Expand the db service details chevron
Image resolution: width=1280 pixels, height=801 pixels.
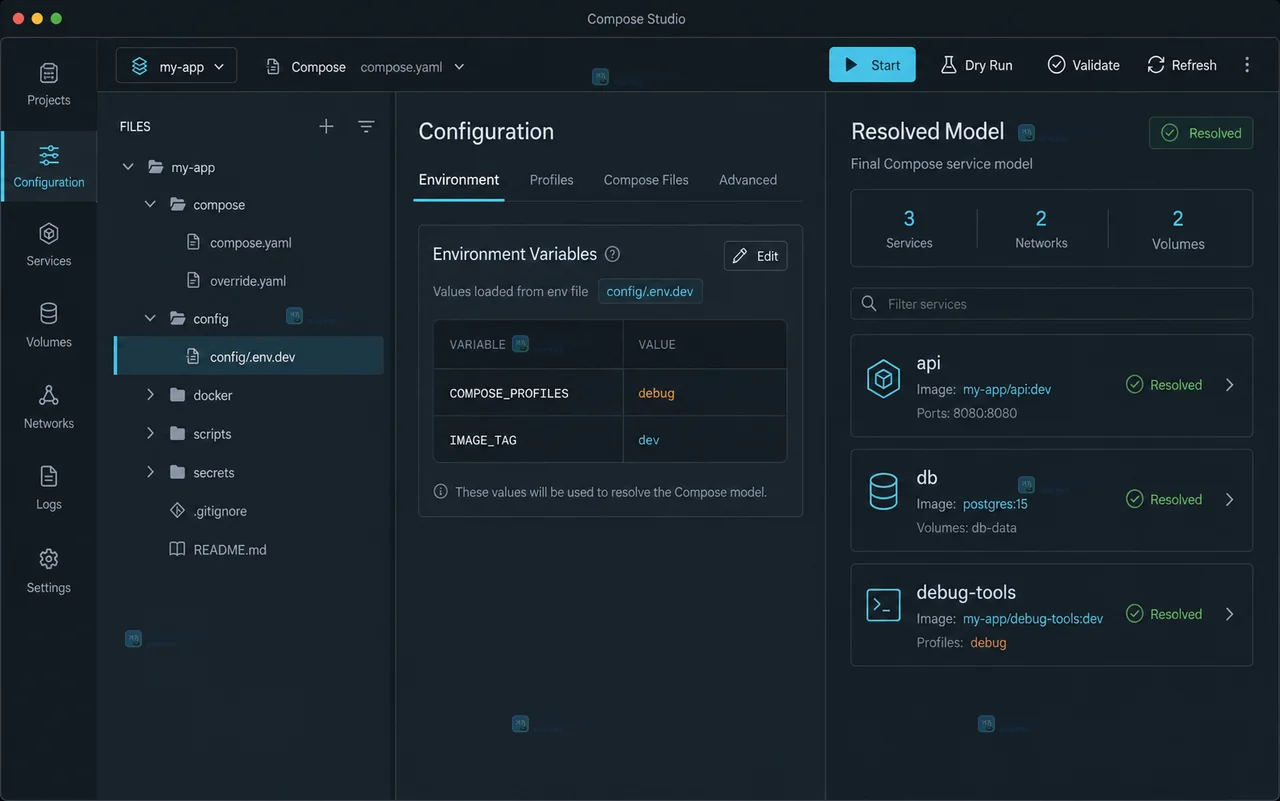1230,499
